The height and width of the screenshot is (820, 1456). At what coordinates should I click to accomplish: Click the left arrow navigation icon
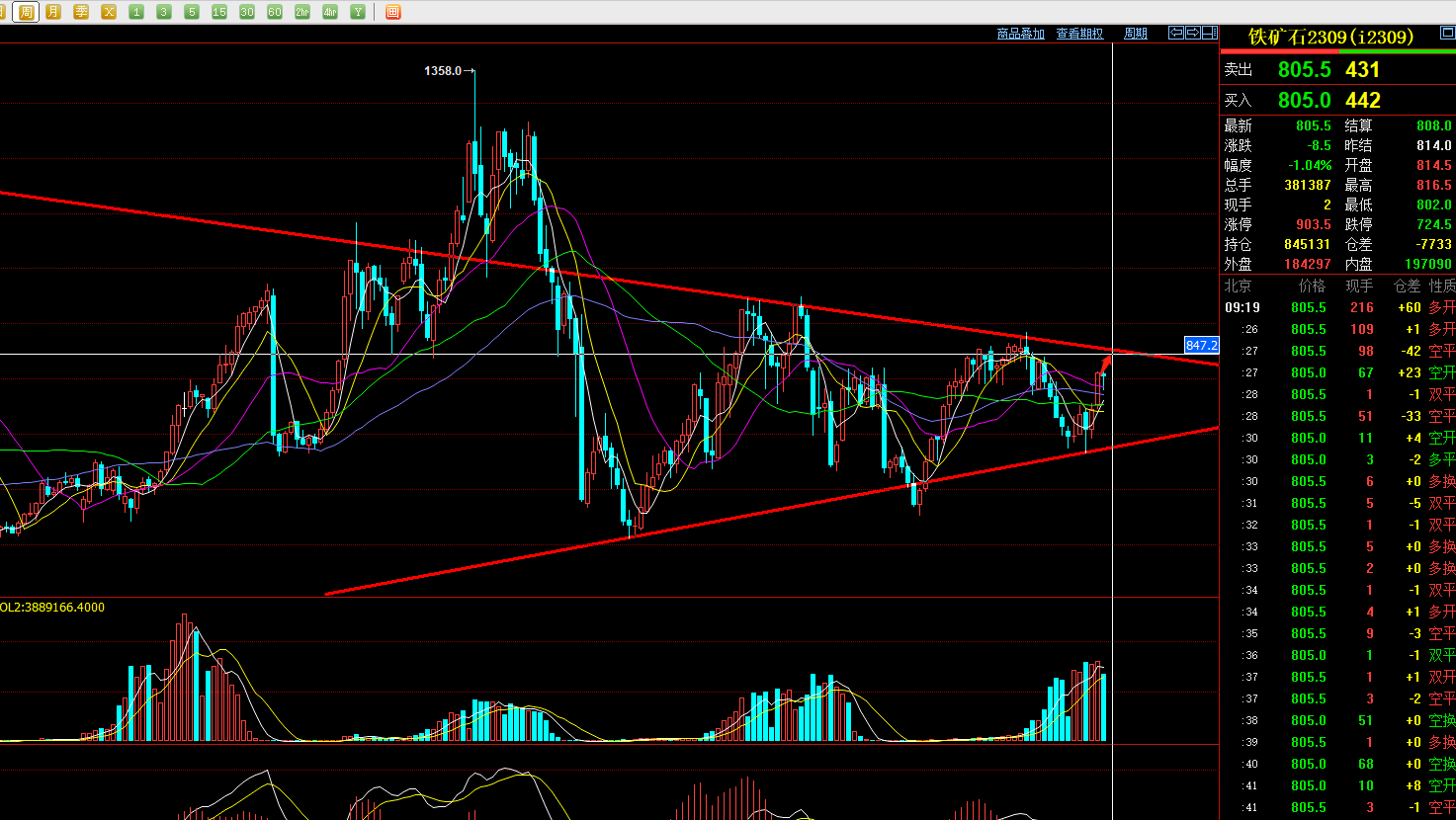pyautogui.click(x=1176, y=33)
